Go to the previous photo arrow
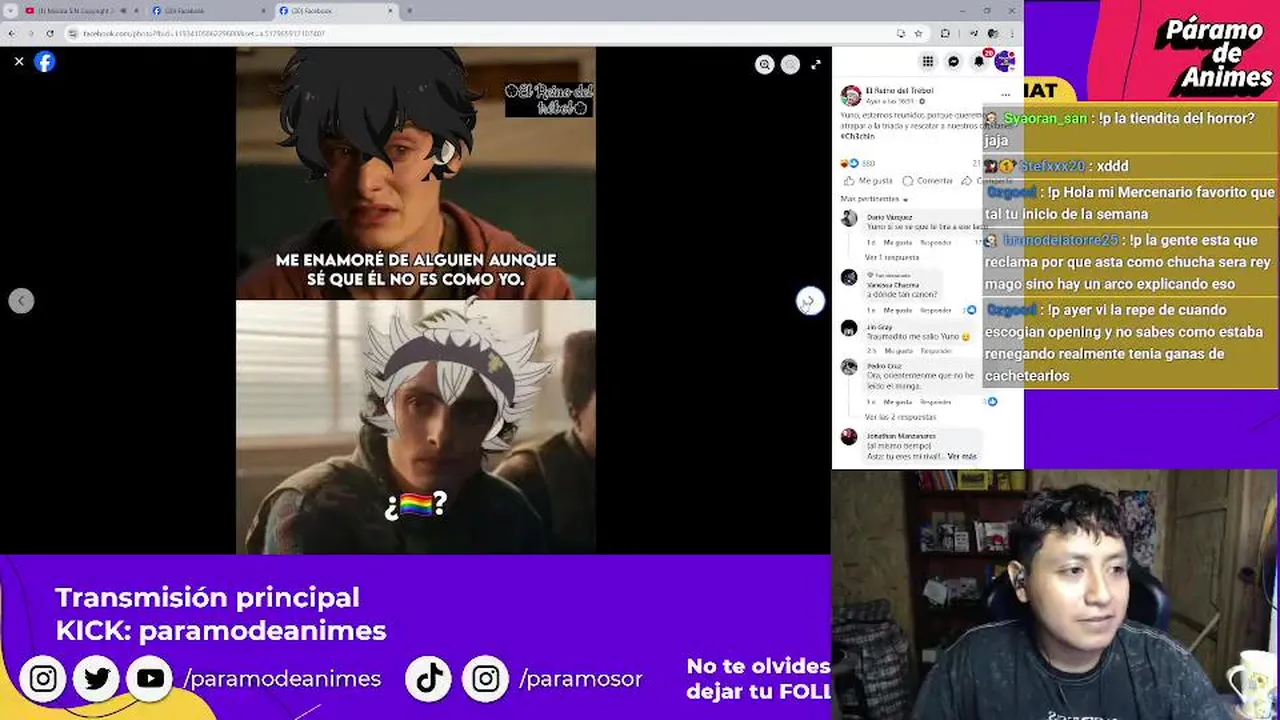Screen dimensions: 1280x720 tap(21, 301)
